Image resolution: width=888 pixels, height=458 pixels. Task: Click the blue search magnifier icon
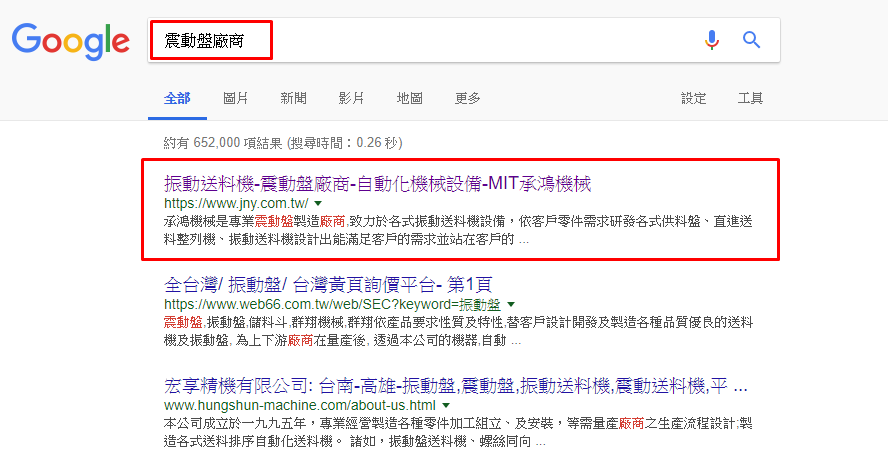[x=752, y=40]
